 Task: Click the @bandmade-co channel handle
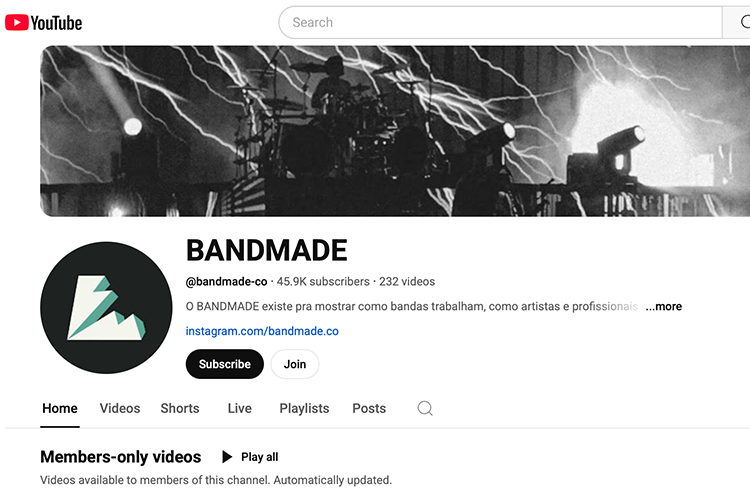click(226, 281)
